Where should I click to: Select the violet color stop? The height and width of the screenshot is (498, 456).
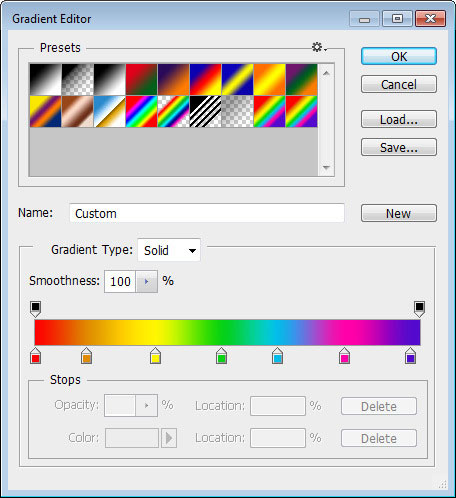pyautogui.click(x=410, y=355)
